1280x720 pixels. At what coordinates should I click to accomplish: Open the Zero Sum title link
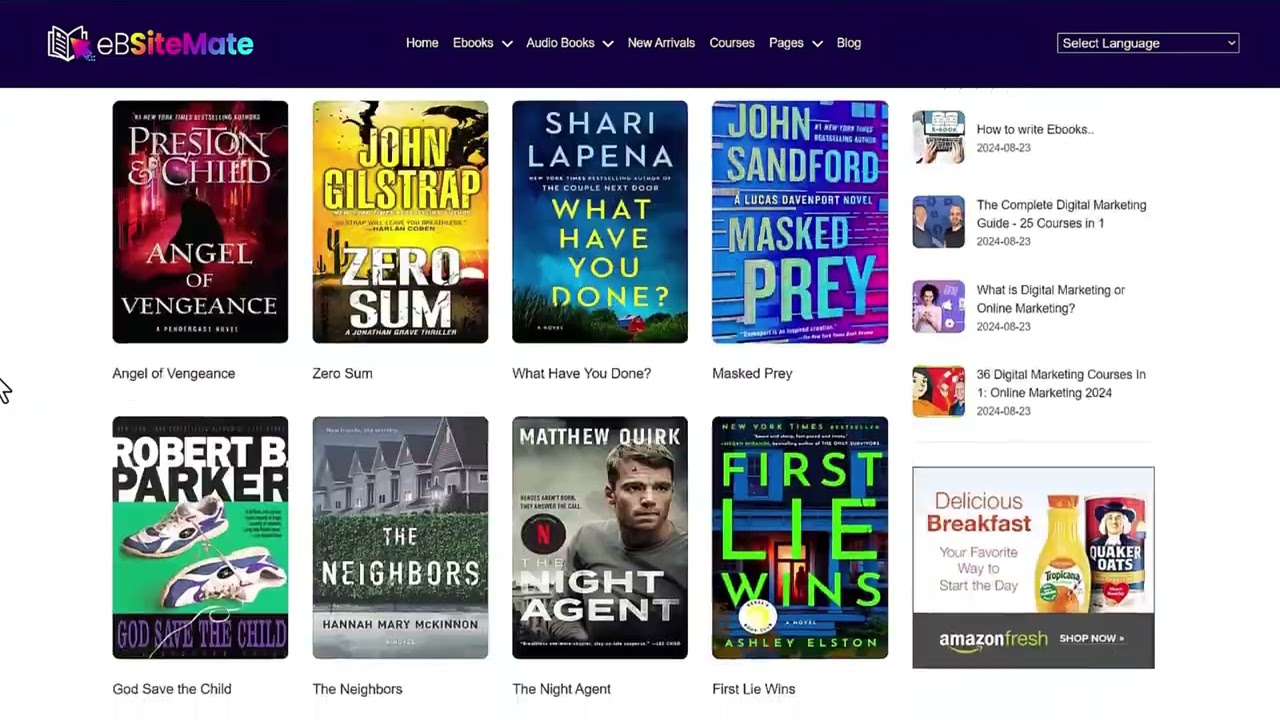(x=342, y=373)
